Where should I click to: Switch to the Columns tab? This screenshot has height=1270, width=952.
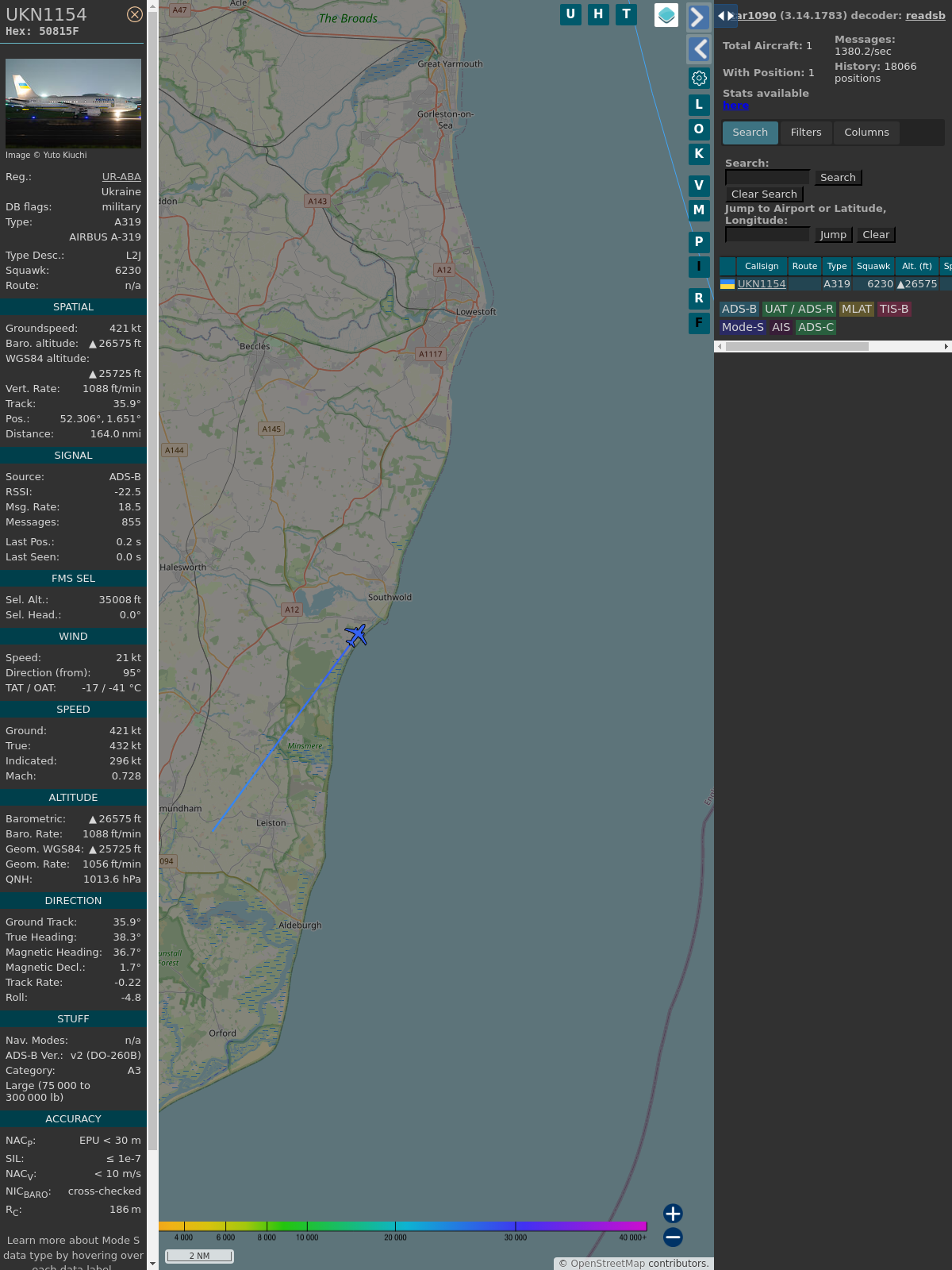coord(866,133)
